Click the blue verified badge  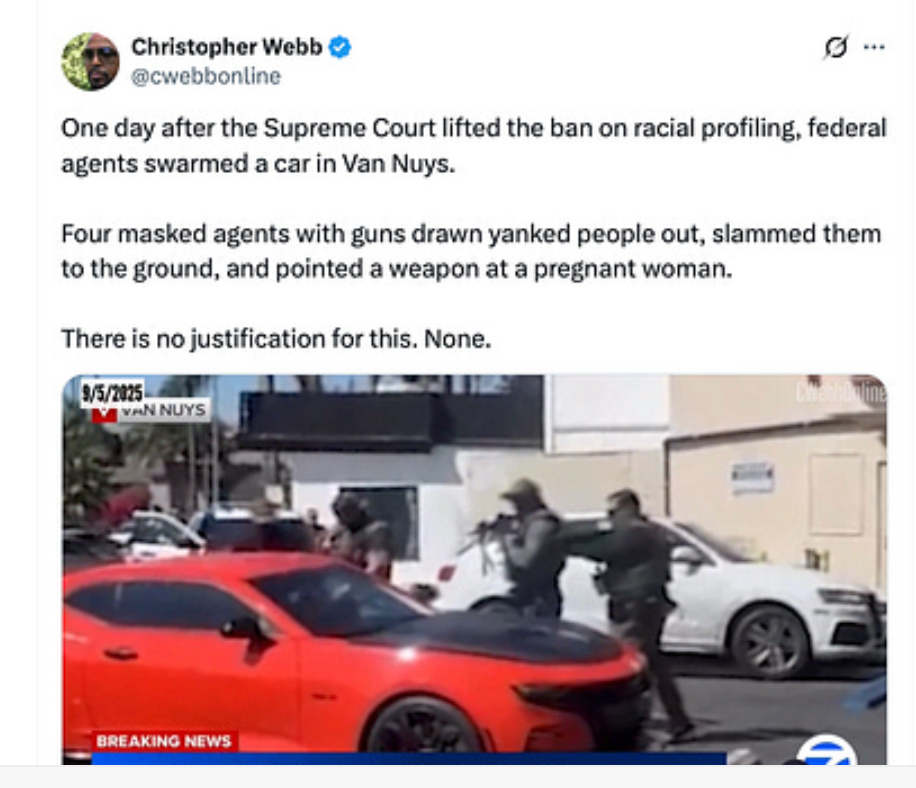pyautogui.click(x=340, y=47)
